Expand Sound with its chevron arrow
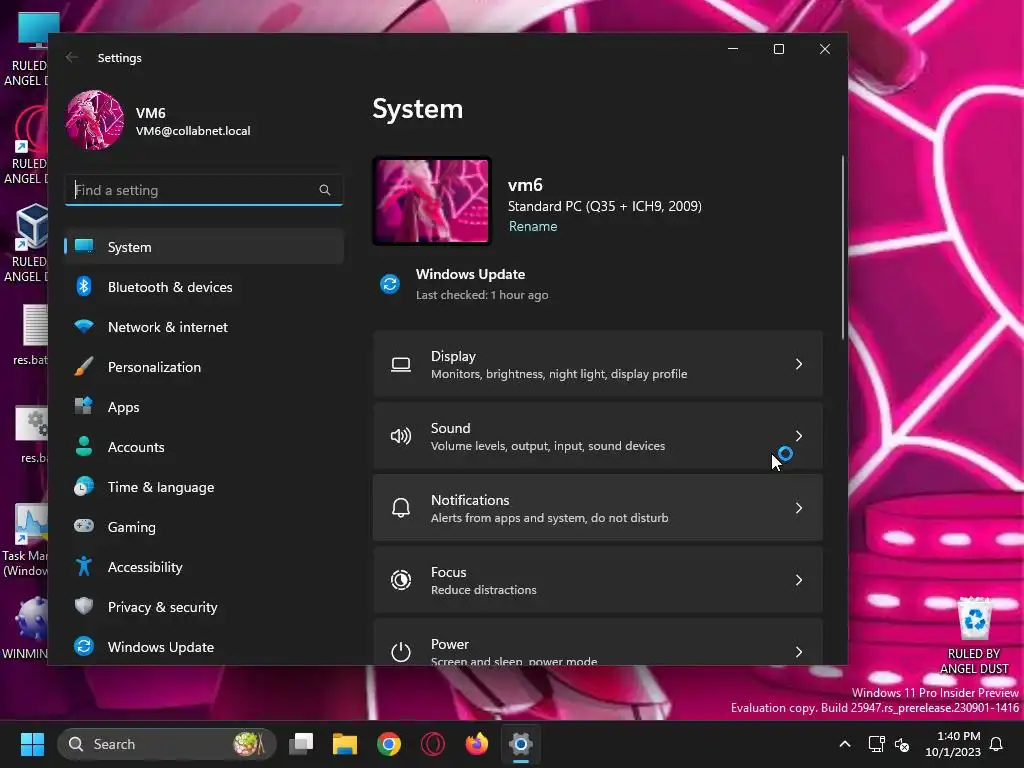This screenshot has height=768, width=1024. [799, 436]
